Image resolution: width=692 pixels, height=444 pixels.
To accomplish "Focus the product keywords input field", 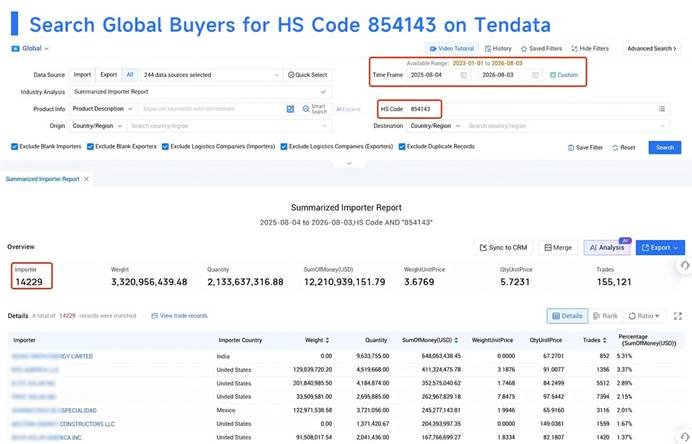I will coord(212,109).
